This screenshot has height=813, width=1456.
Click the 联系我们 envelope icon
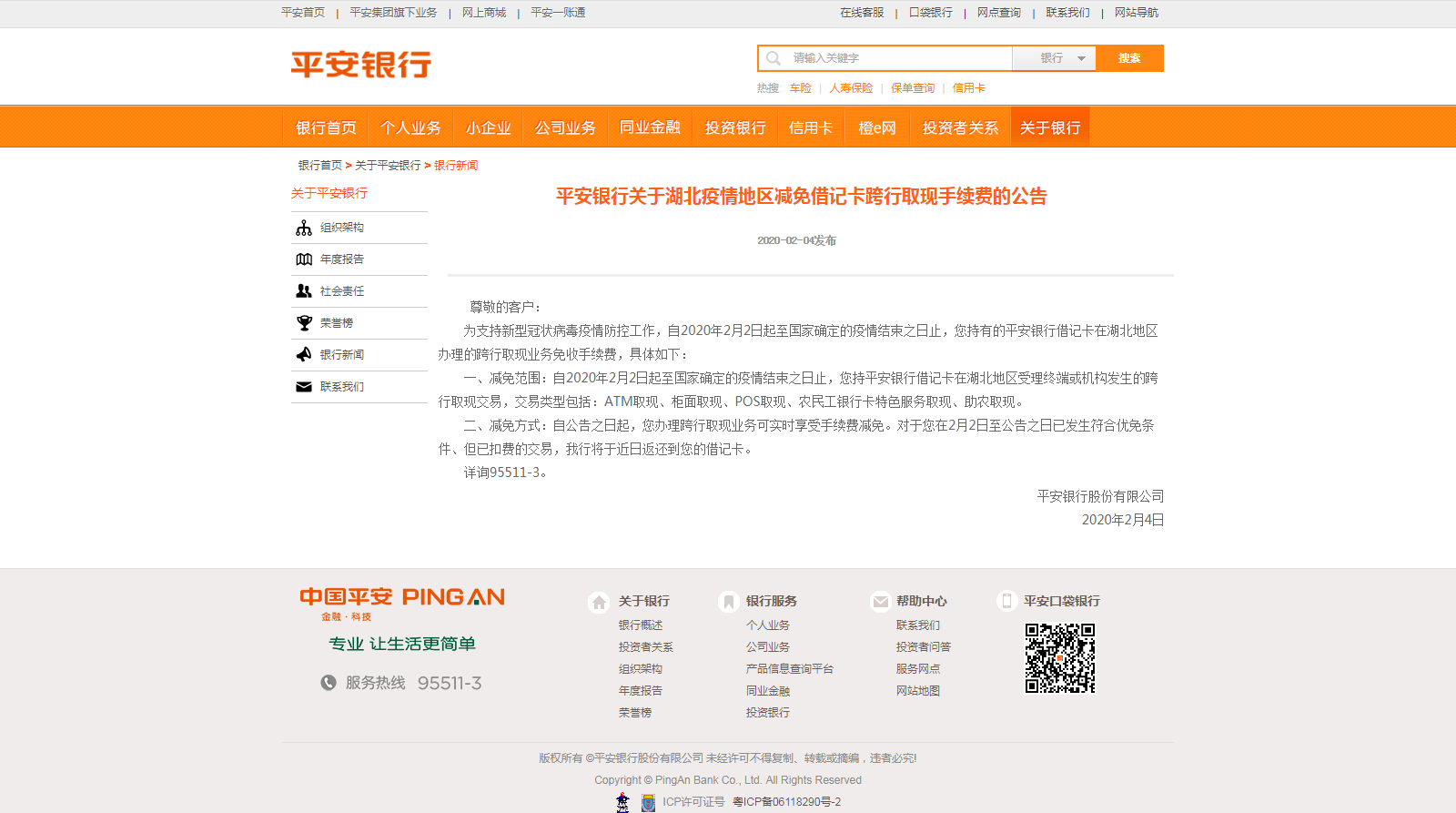pos(304,387)
